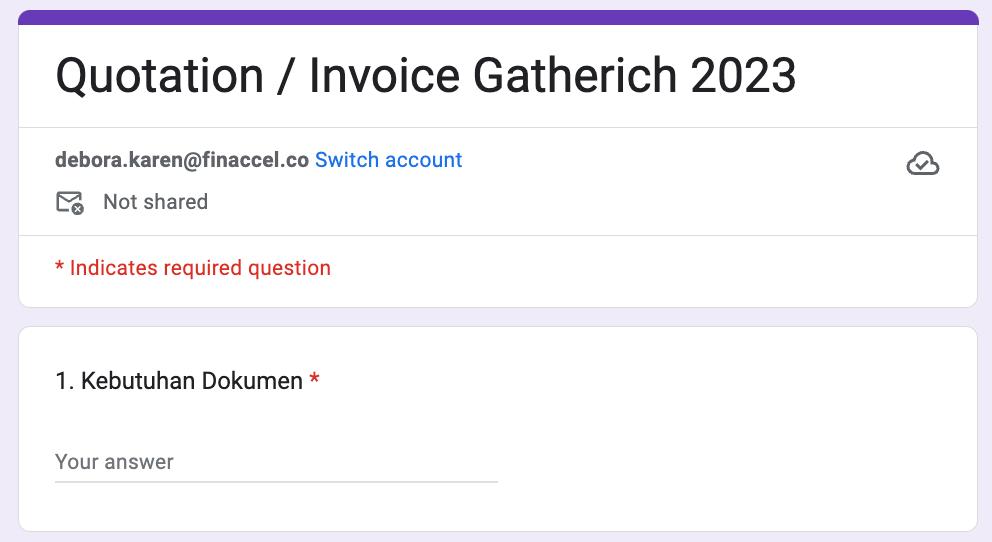The width and height of the screenshot is (992, 542).
Task: Click the cloud draft-saved status icon
Action: (x=922, y=164)
